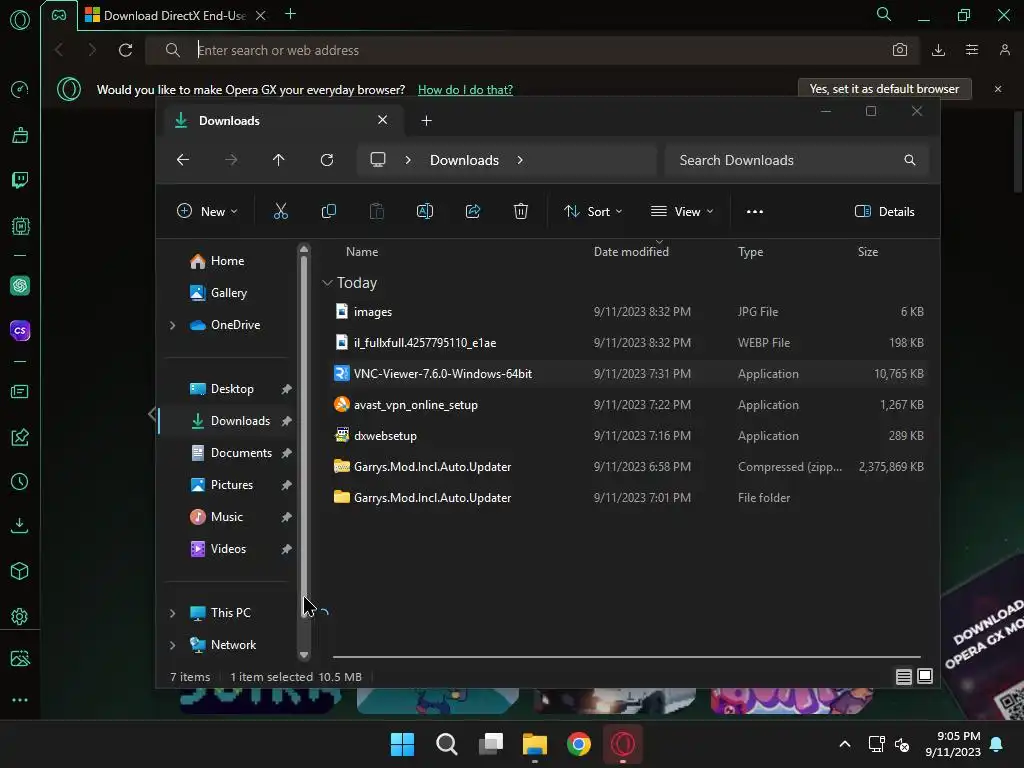The height and width of the screenshot is (768, 1024).
Task: Click the Cut scissors icon in Explorer toolbar
Action: [x=281, y=211]
